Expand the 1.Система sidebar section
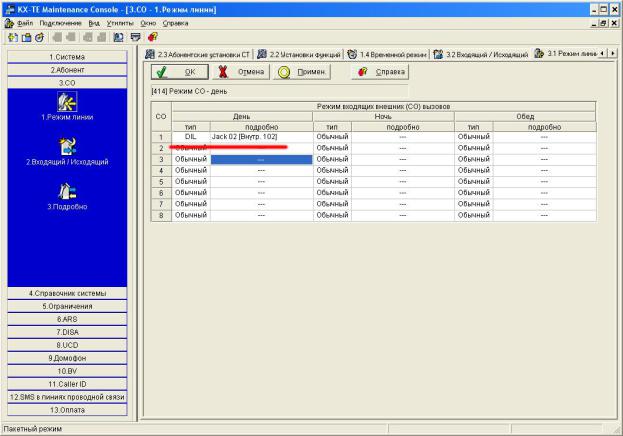 [67, 57]
